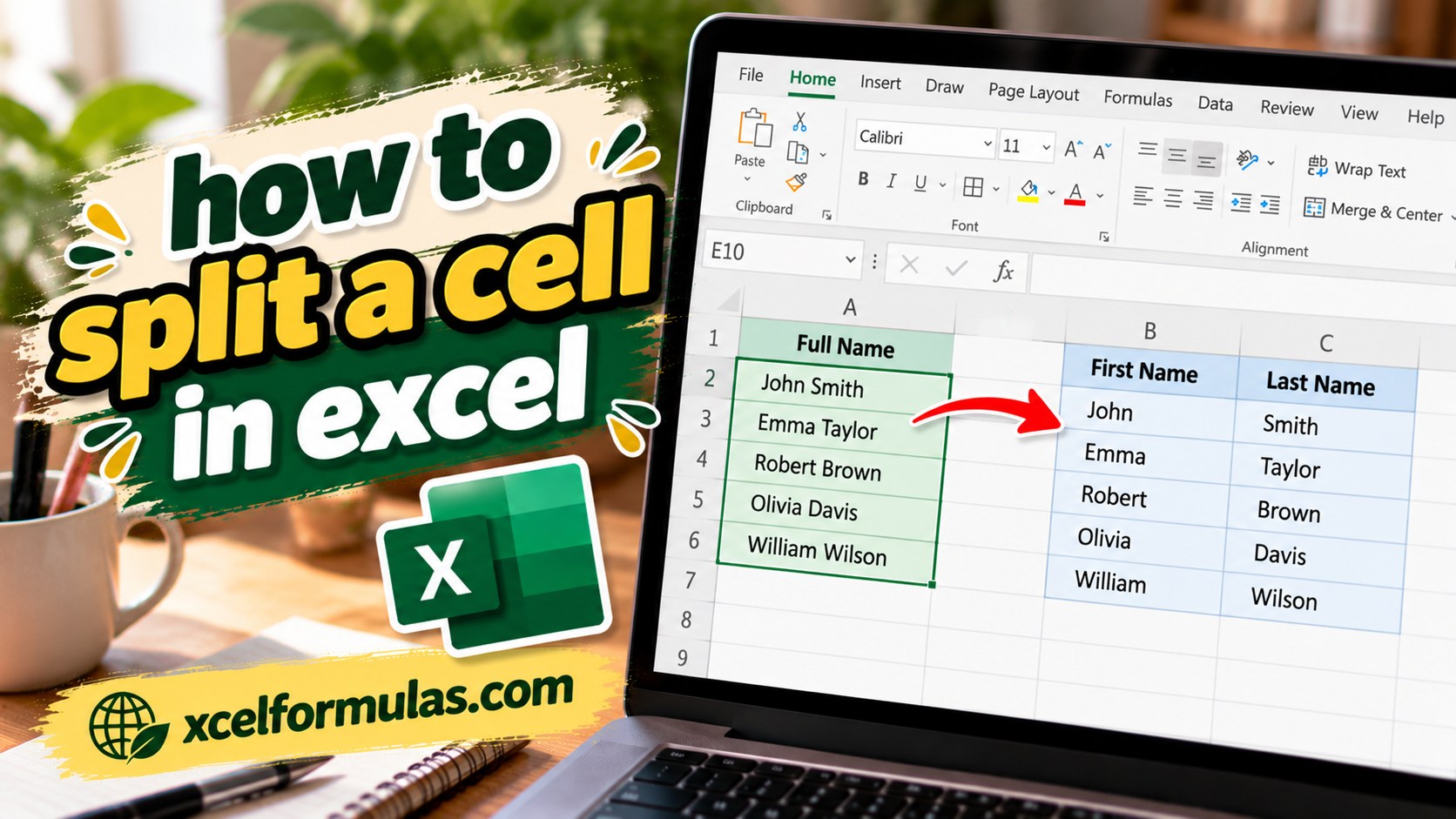Click Top Align icon
1456x819 pixels.
coord(1148,151)
